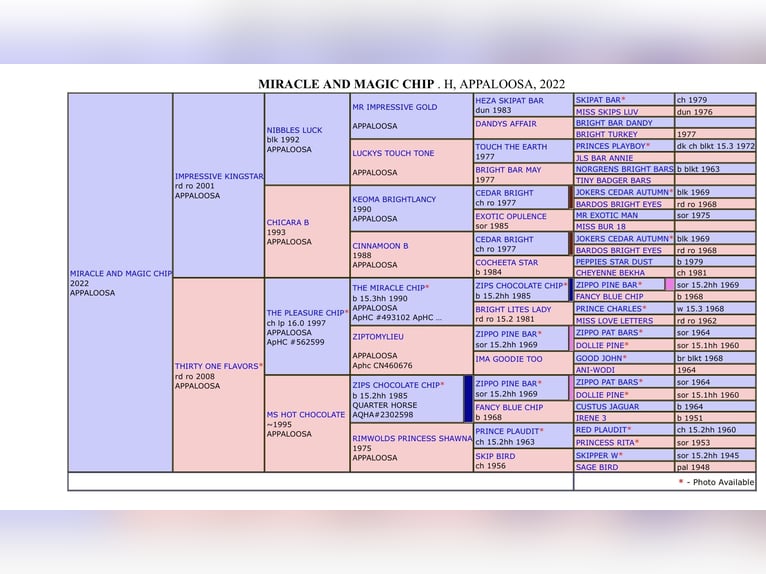Select the MIRACLE AND MAGIC CHIP root link
Screen dimensions: 766x574
(x=121, y=273)
